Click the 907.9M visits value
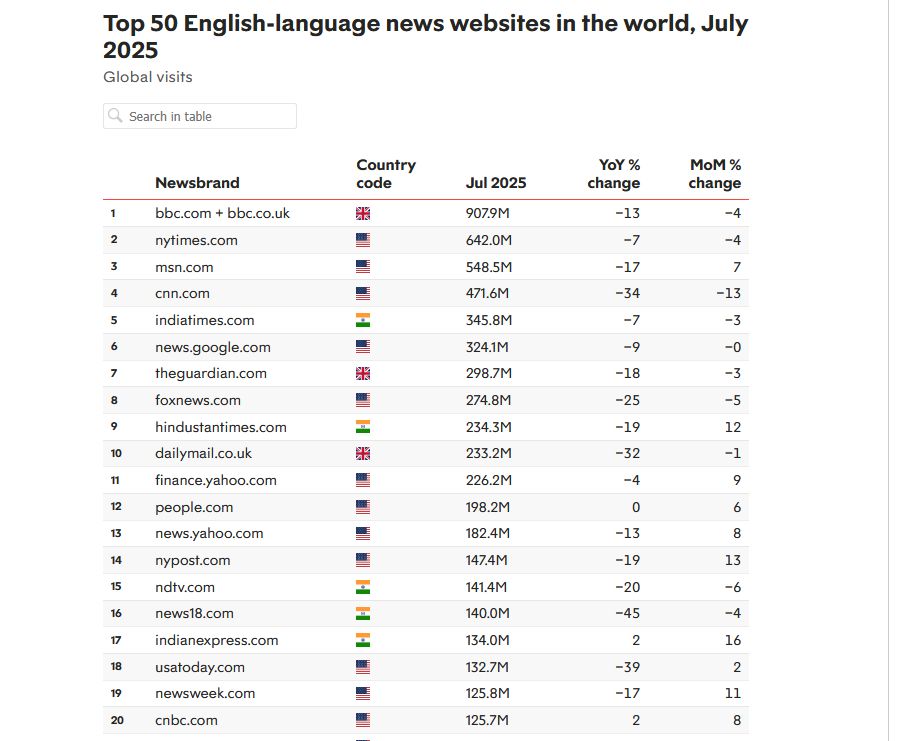Image resolution: width=924 pixels, height=741 pixels. tap(487, 213)
